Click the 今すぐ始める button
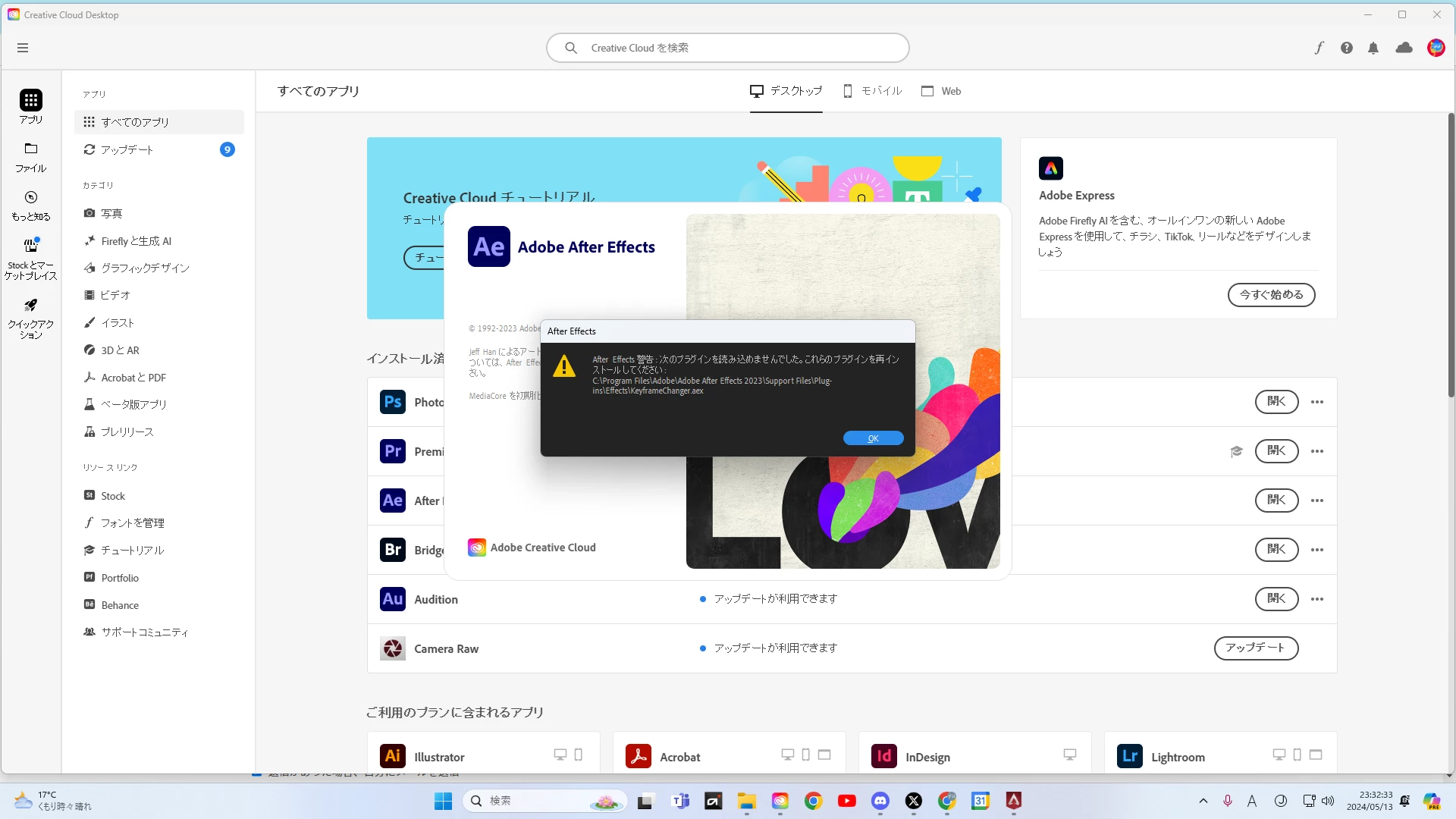 pyautogui.click(x=1271, y=295)
